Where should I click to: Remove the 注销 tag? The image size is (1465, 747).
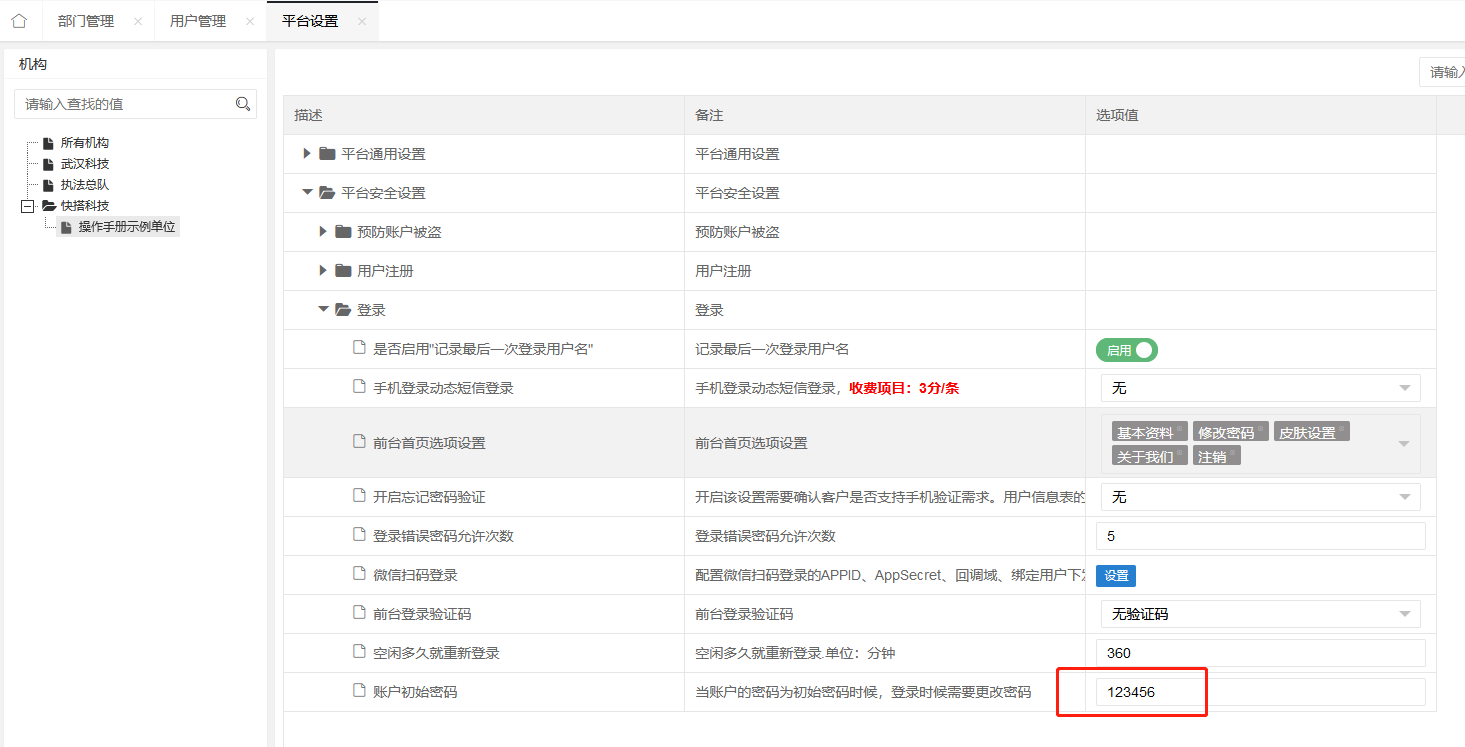click(x=1234, y=452)
